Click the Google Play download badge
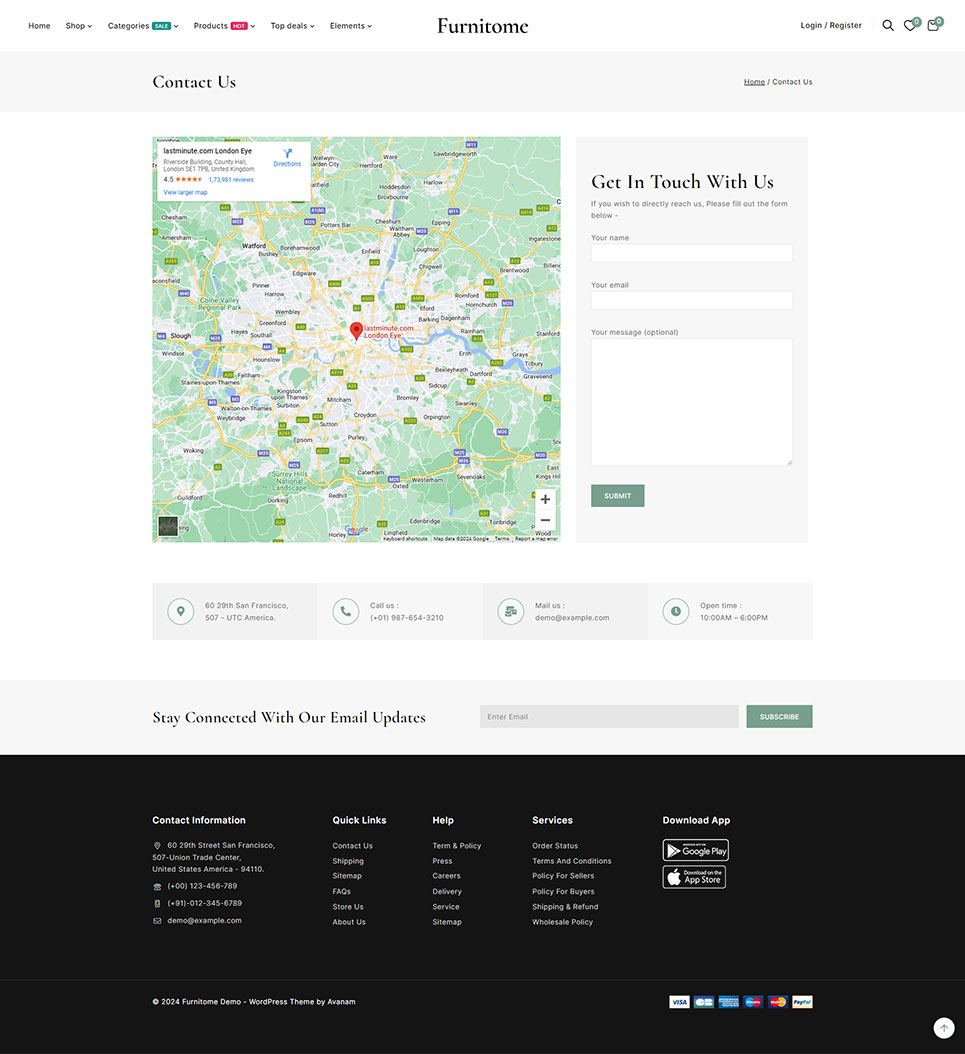 tap(695, 850)
